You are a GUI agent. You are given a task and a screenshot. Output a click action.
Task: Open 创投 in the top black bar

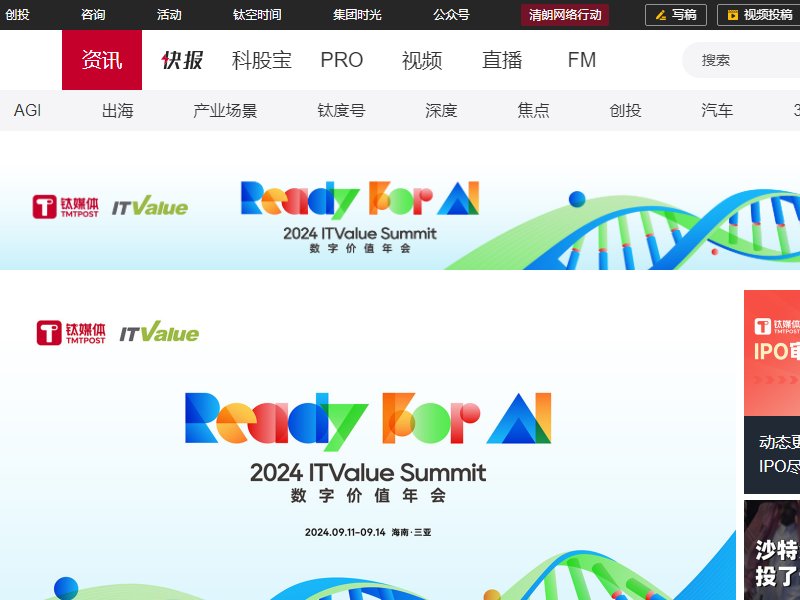pyautogui.click(x=17, y=15)
